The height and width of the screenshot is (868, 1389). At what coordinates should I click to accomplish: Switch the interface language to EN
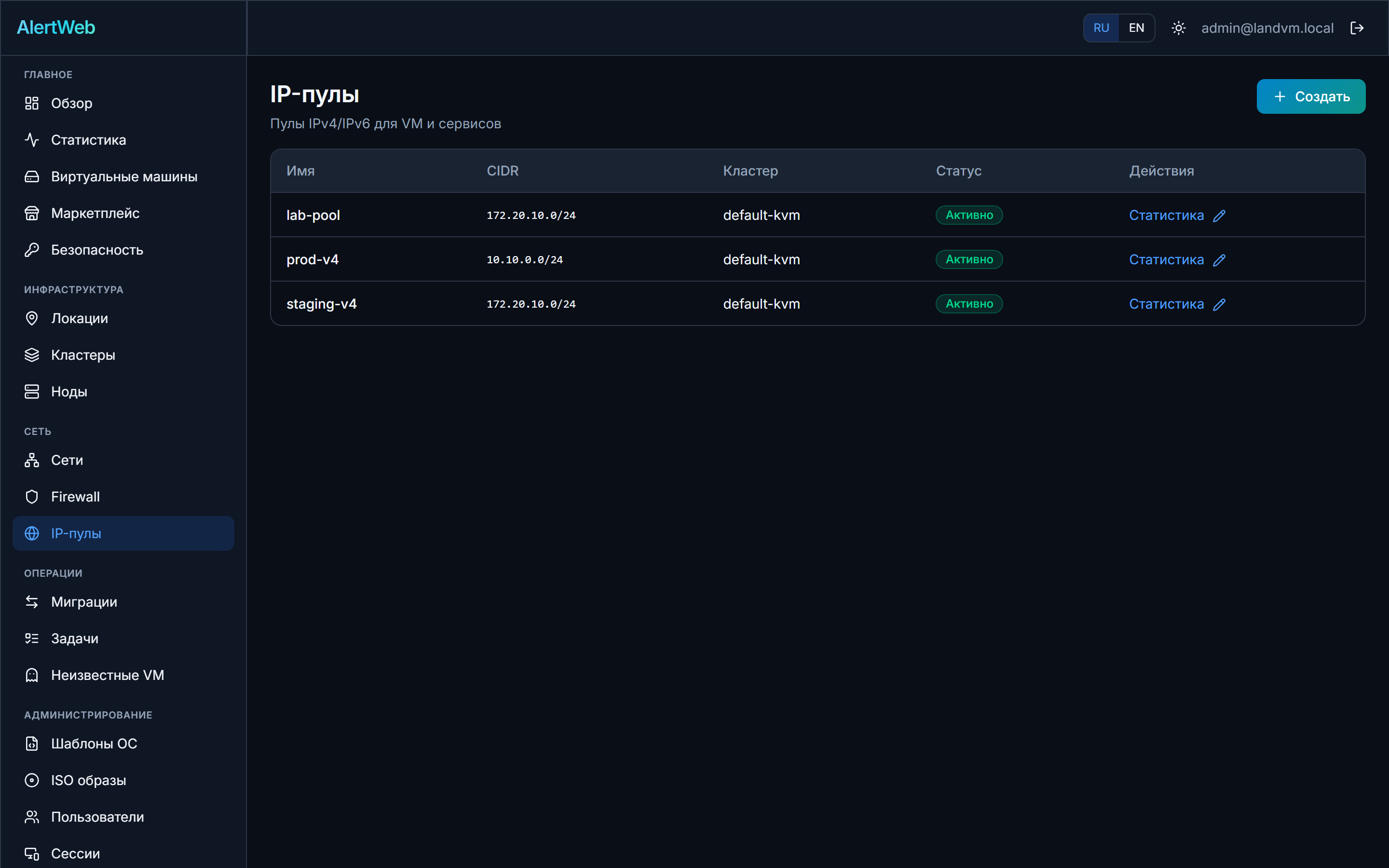click(x=1136, y=28)
